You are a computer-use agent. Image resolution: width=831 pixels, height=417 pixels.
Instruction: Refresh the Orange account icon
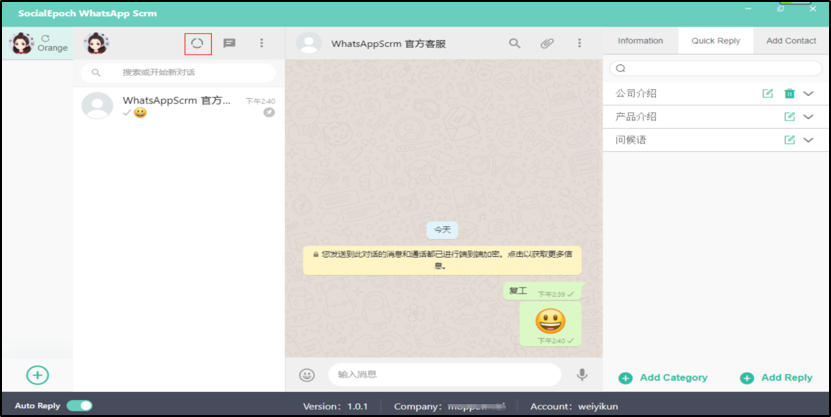[46, 38]
